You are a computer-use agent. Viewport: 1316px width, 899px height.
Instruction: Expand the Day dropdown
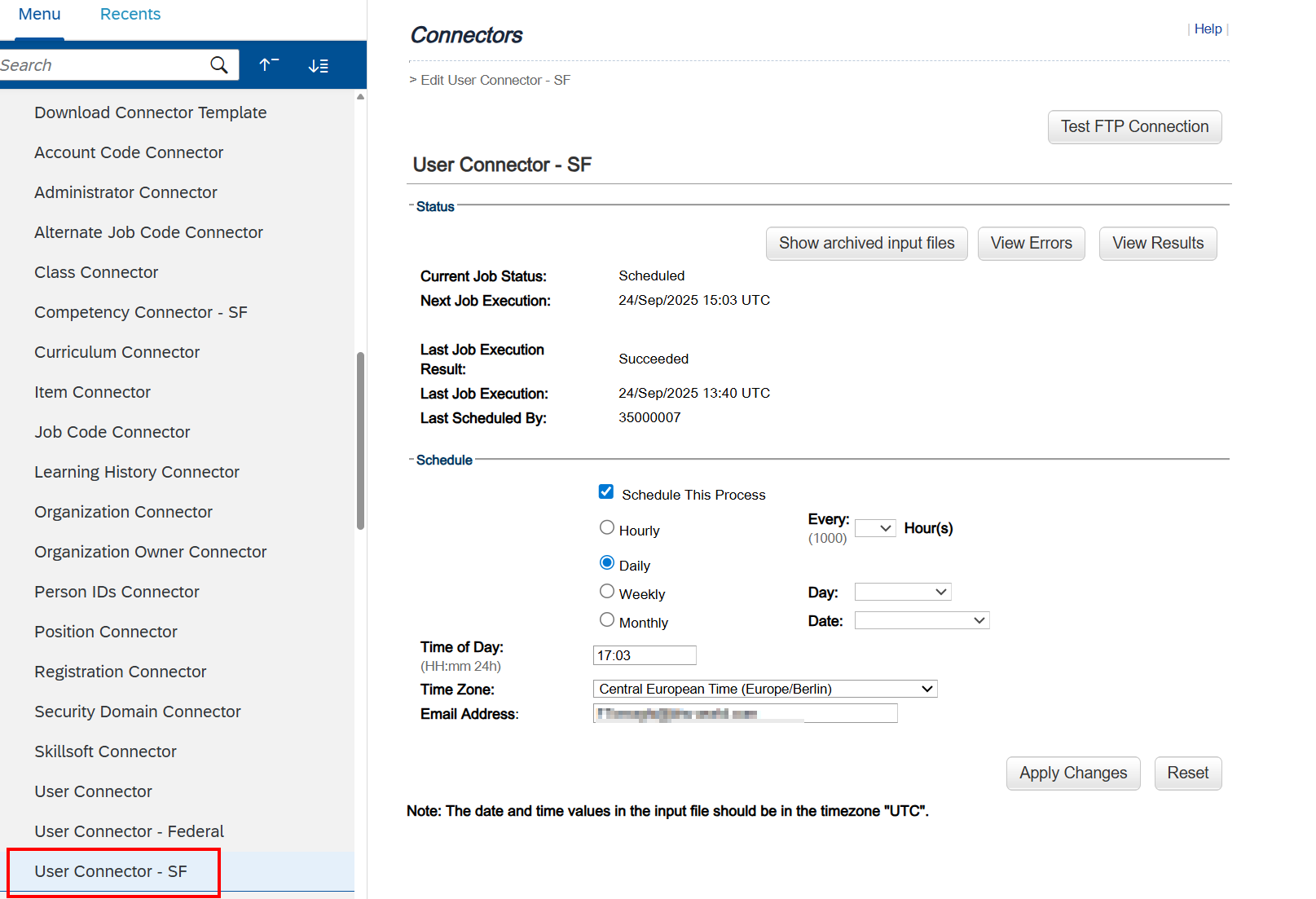[x=902, y=592]
